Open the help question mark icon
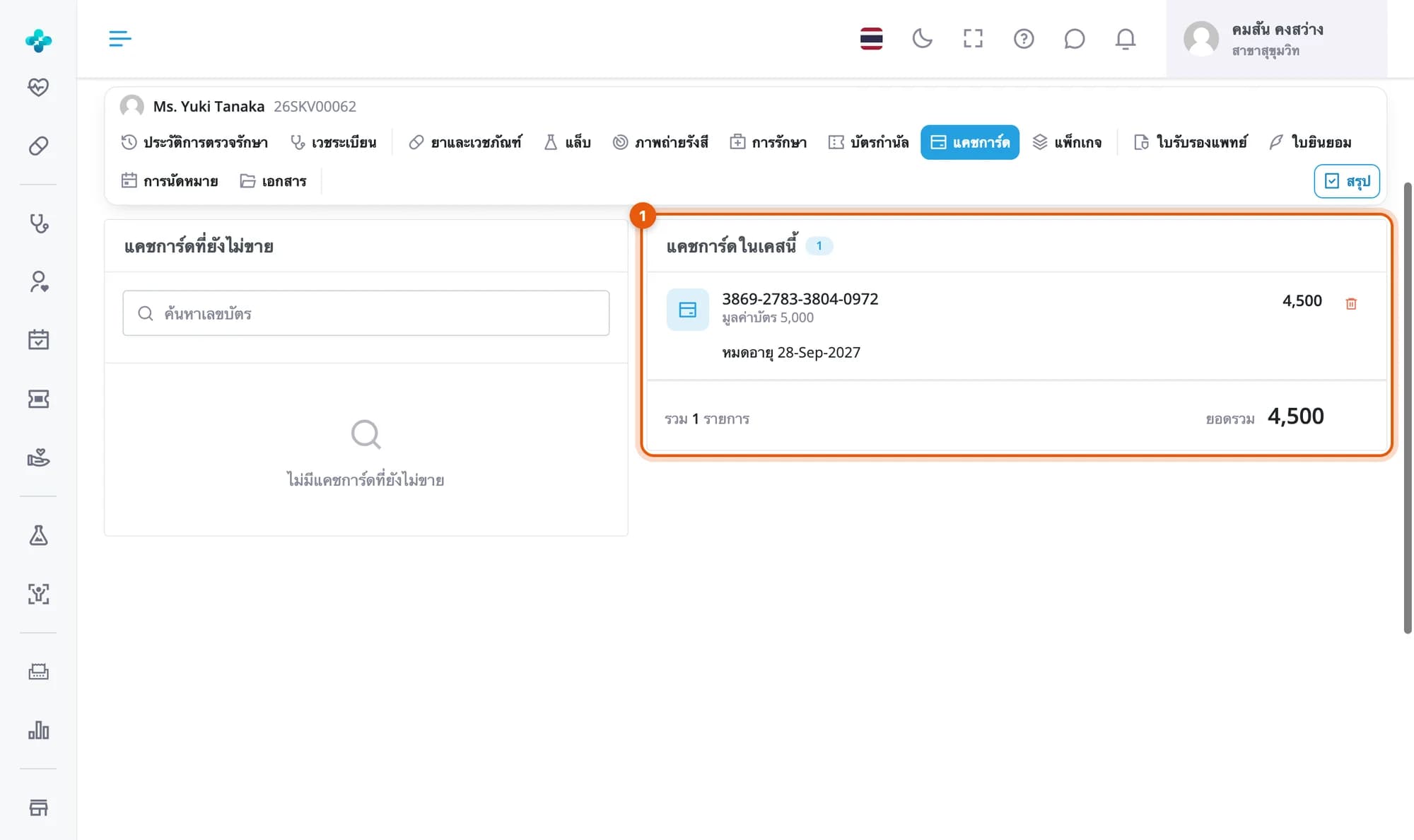This screenshot has width=1414, height=840. tap(1023, 38)
